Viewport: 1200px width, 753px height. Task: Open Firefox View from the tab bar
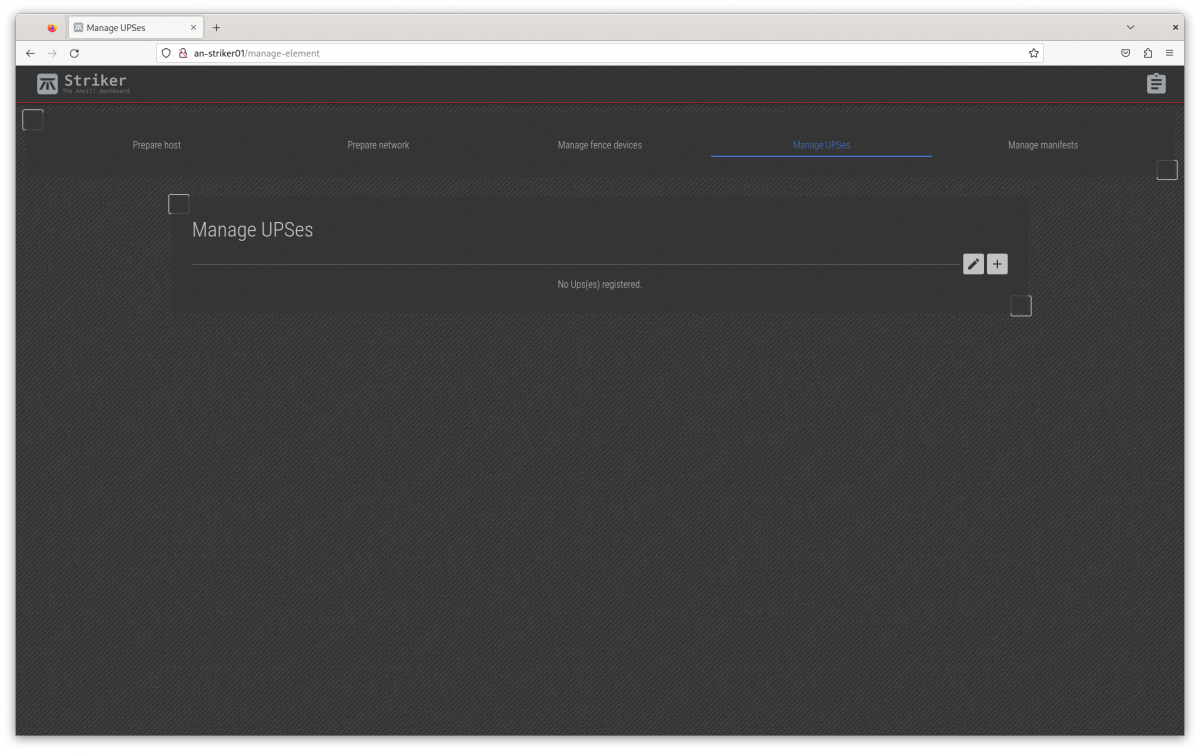(52, 28)
